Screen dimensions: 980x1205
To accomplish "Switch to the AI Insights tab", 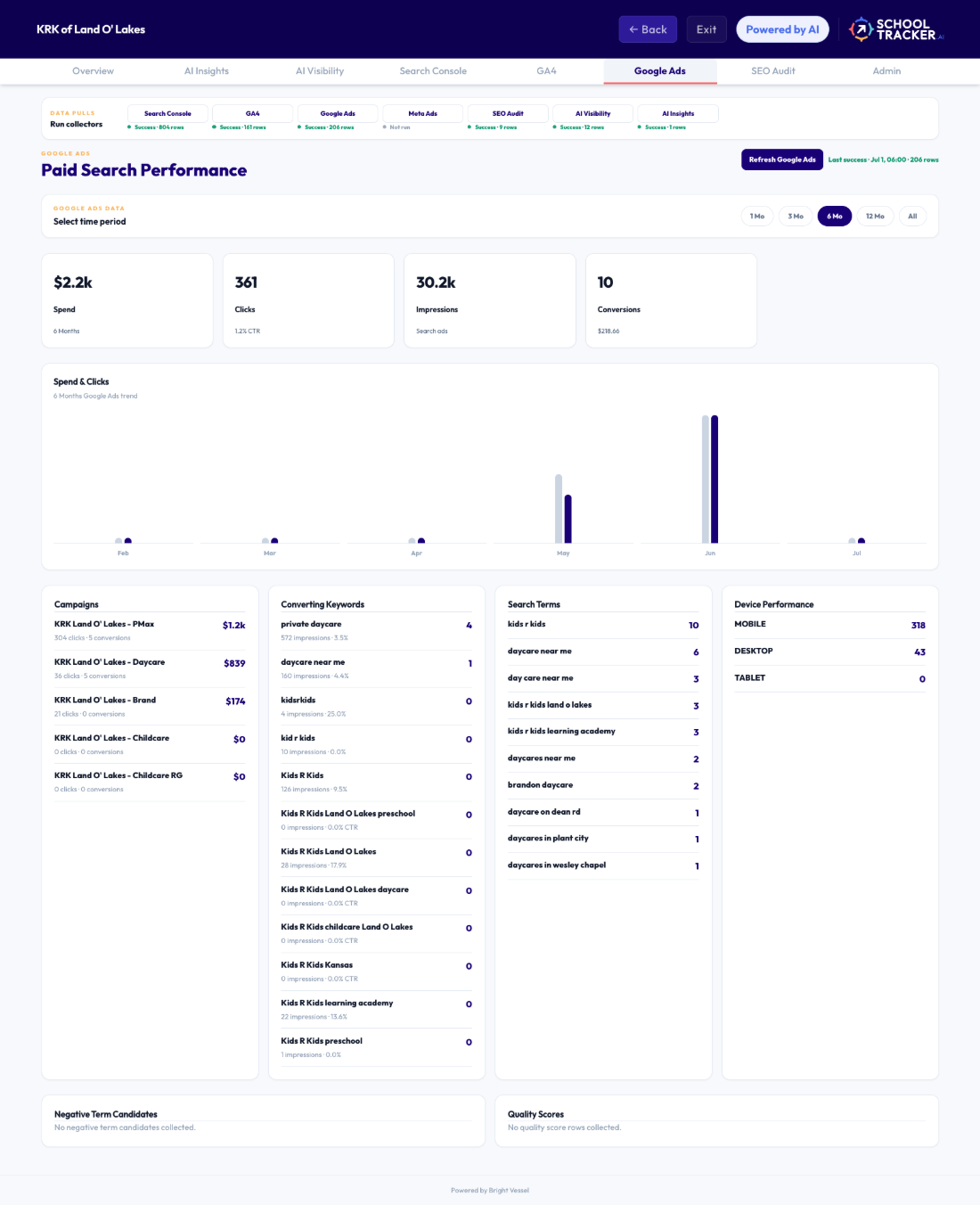I will [207, 71].
